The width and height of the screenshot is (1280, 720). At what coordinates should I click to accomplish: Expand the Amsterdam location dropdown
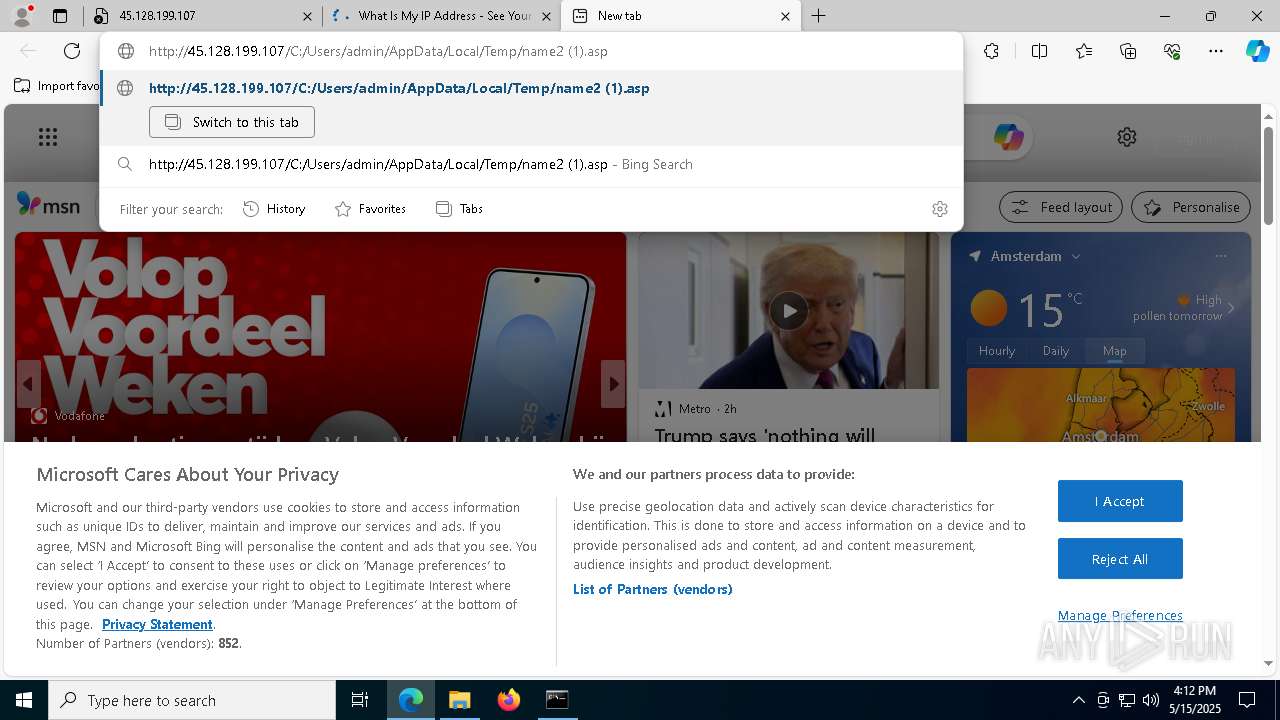[x=1076, y=257]
